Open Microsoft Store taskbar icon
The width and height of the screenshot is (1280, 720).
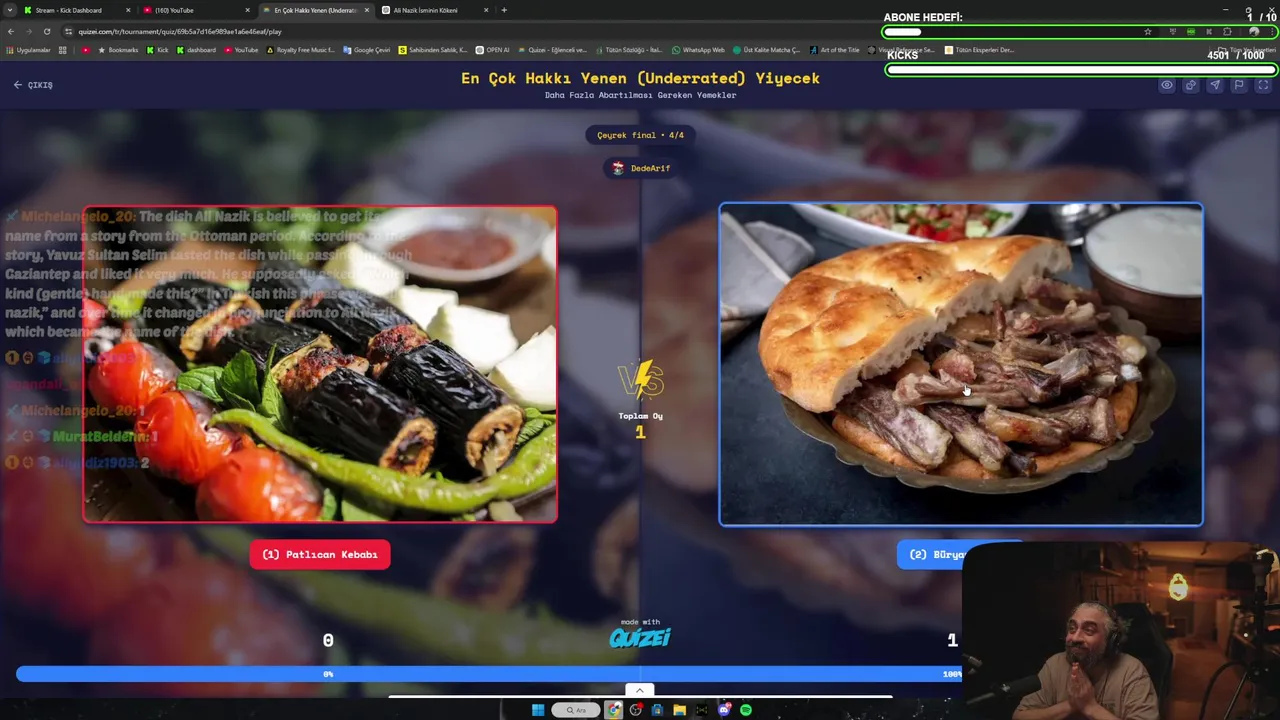[657, 710]
